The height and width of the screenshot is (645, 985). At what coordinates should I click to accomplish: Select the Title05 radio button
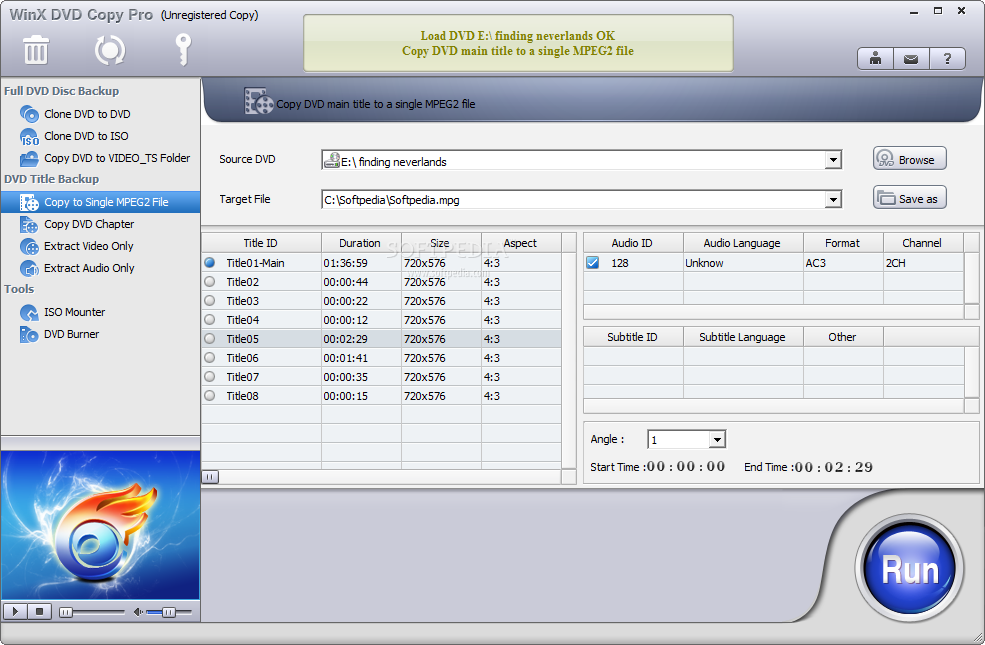tap(210, 339)
